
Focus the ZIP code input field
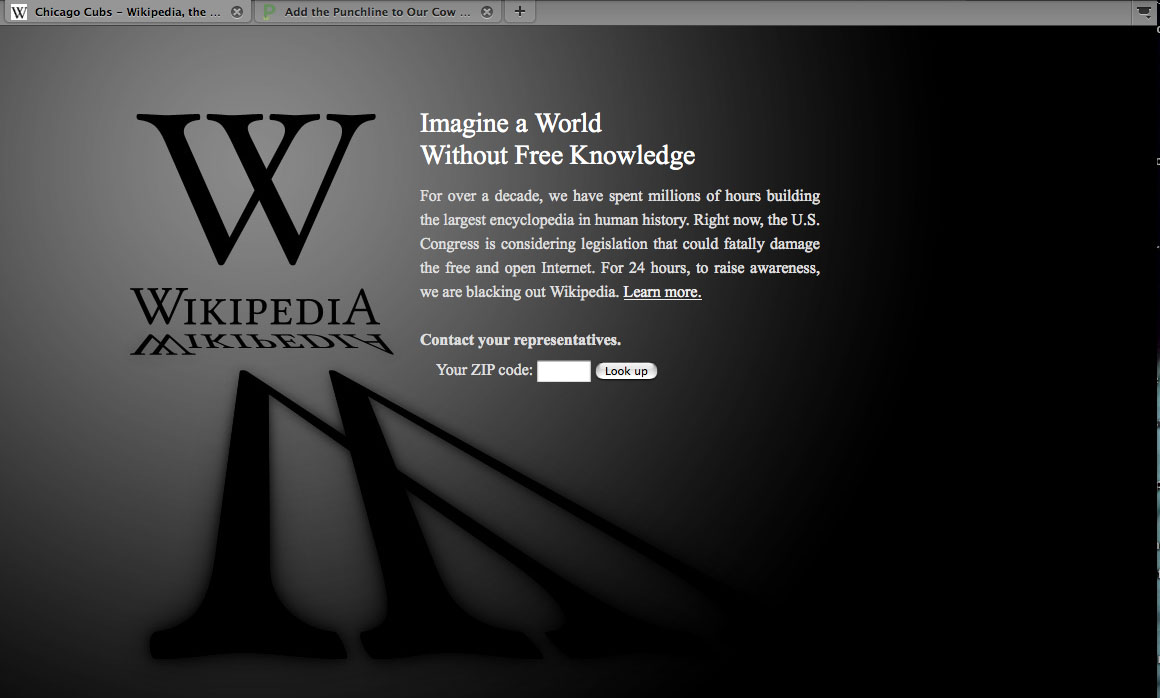tap(564, 371)
